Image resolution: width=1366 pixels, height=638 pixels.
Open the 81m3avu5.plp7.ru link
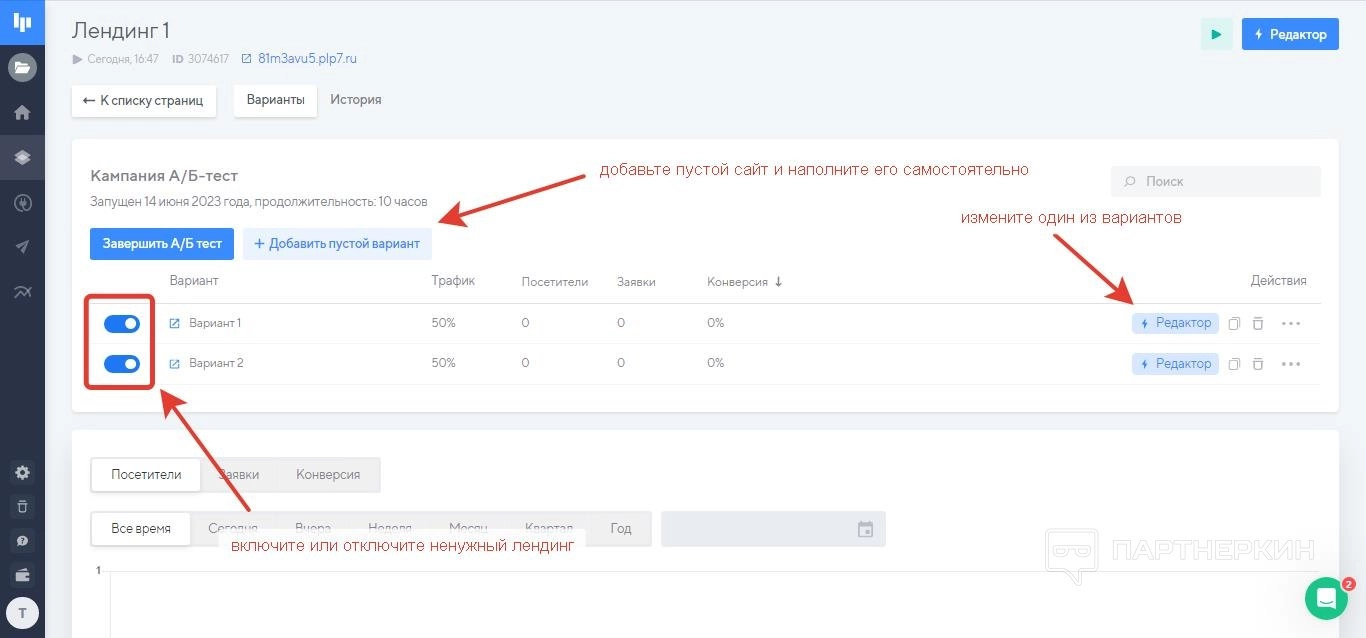click(307, 59)
